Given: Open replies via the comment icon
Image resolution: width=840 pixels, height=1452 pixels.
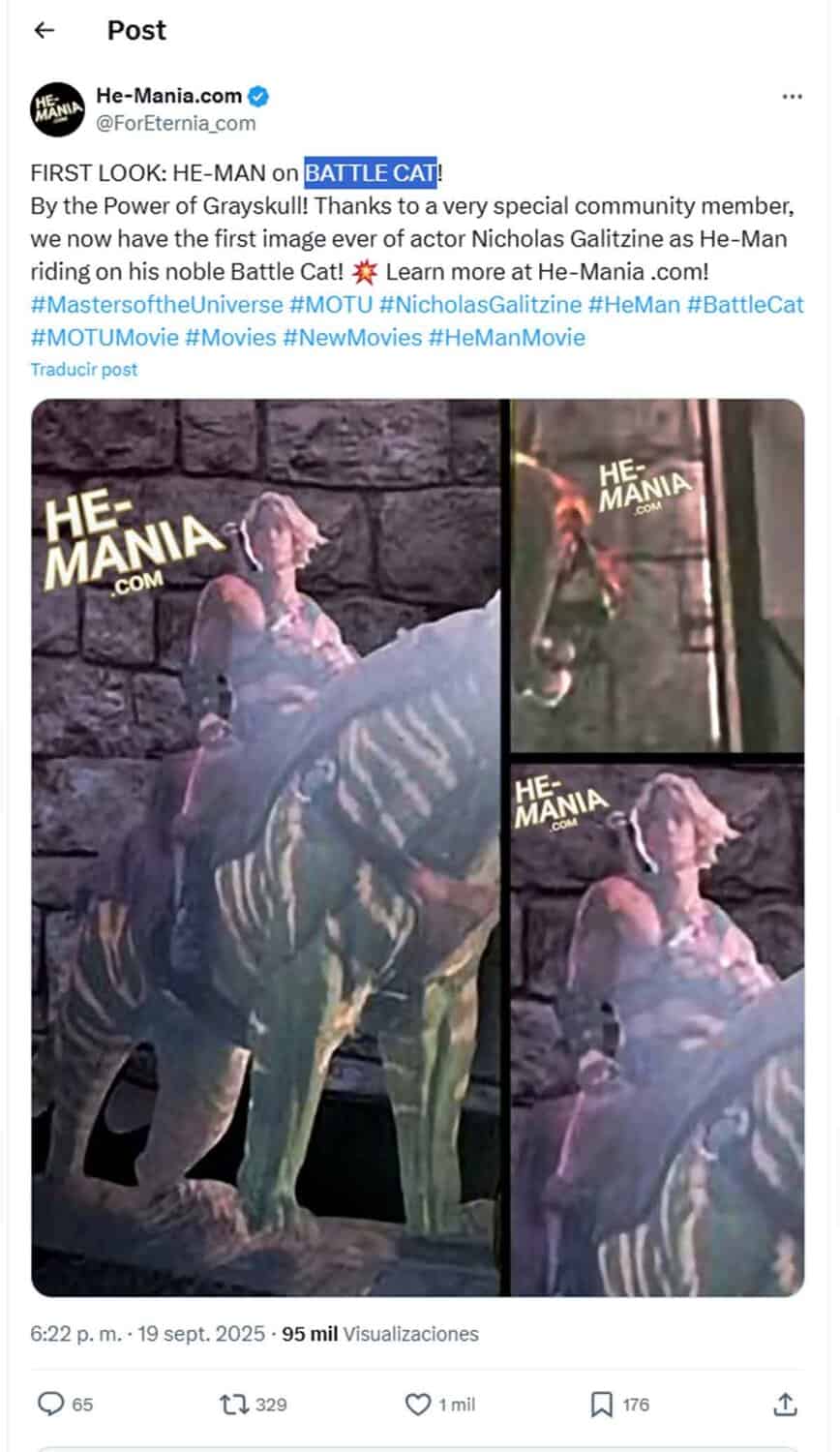Looking at the screenshot, I should (x=50, y=1404).
